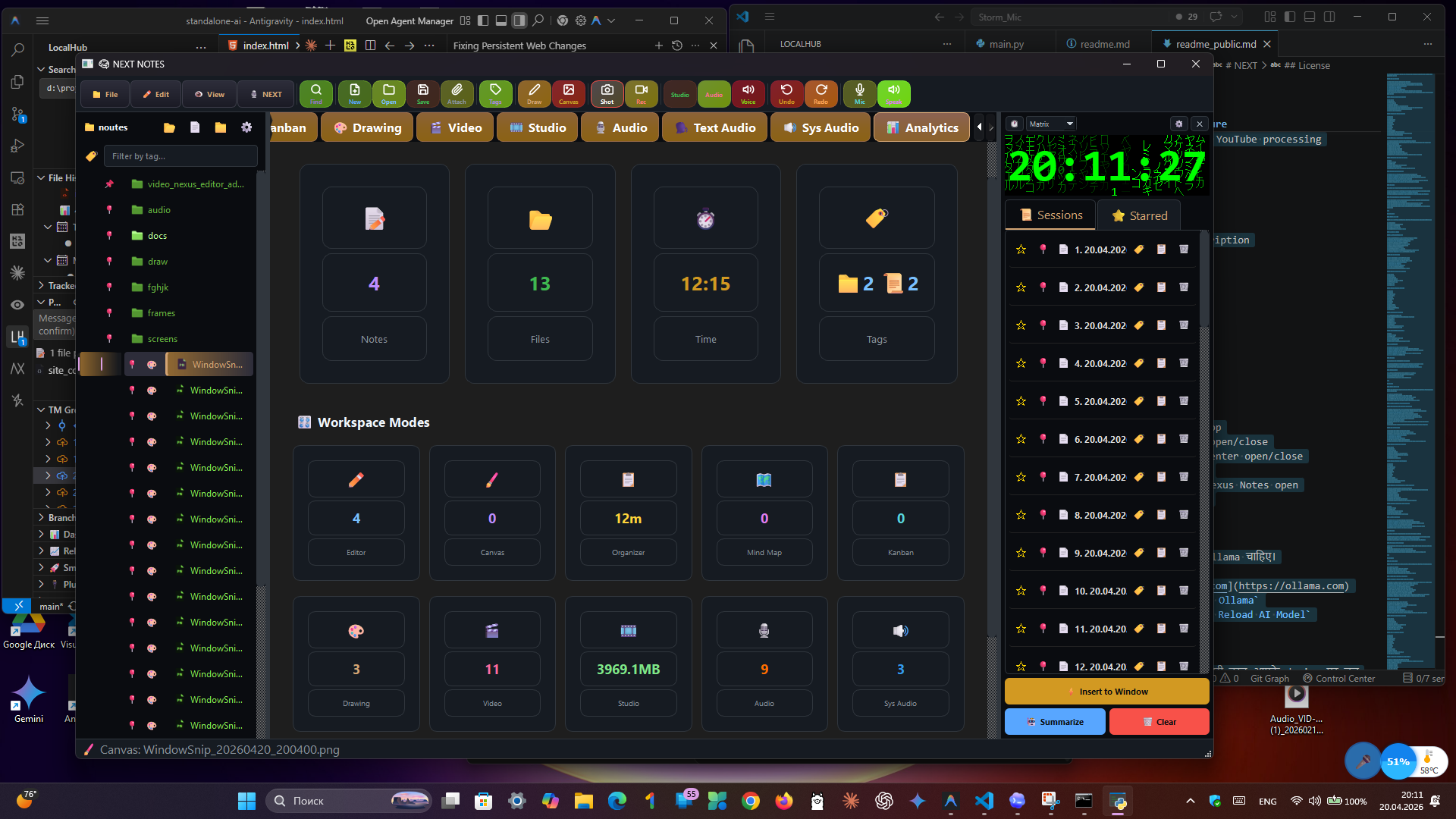Open the Mind Map workspace mode card
The height and width of the screenshot is (819, 1456).
click(x=764, y=513)
